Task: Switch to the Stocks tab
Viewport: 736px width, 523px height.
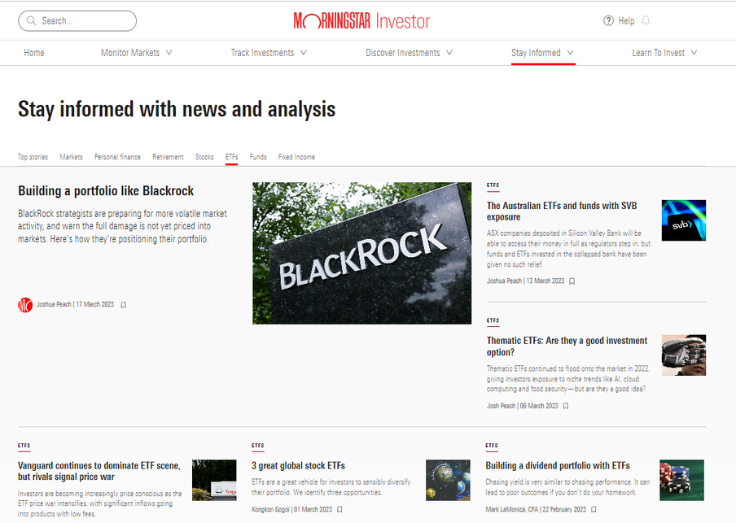Action: [204, 157]
